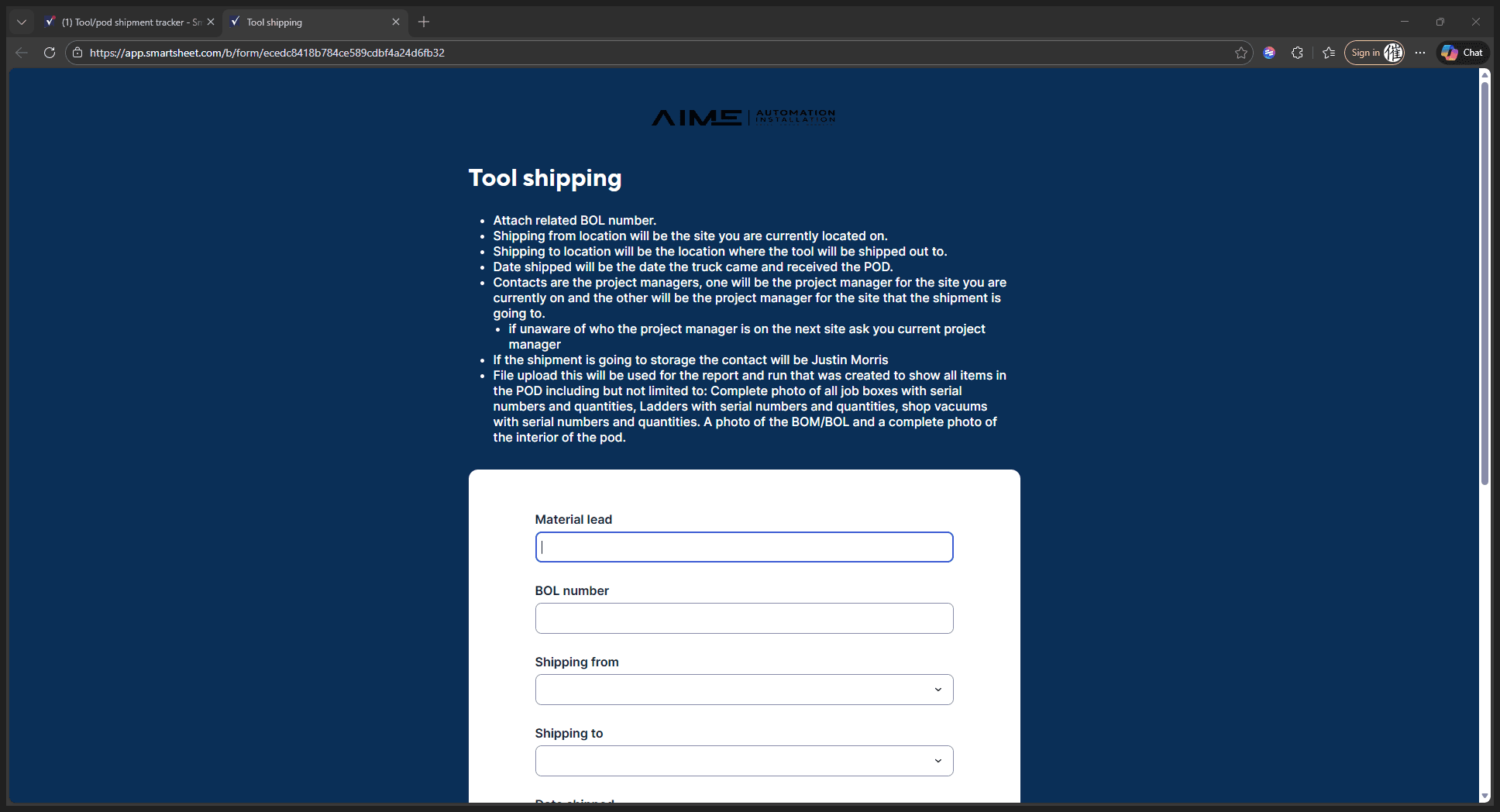Open the Shipping to dropdown
Image resolution: width=1500 pixels, height=812 pixels.
[744, 761]
